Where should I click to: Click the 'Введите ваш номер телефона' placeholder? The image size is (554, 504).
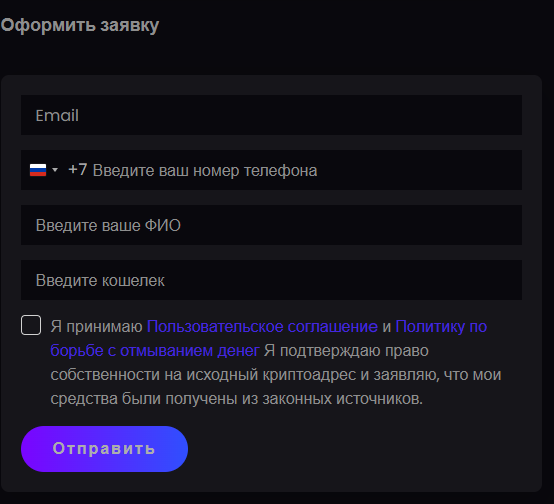205,171
